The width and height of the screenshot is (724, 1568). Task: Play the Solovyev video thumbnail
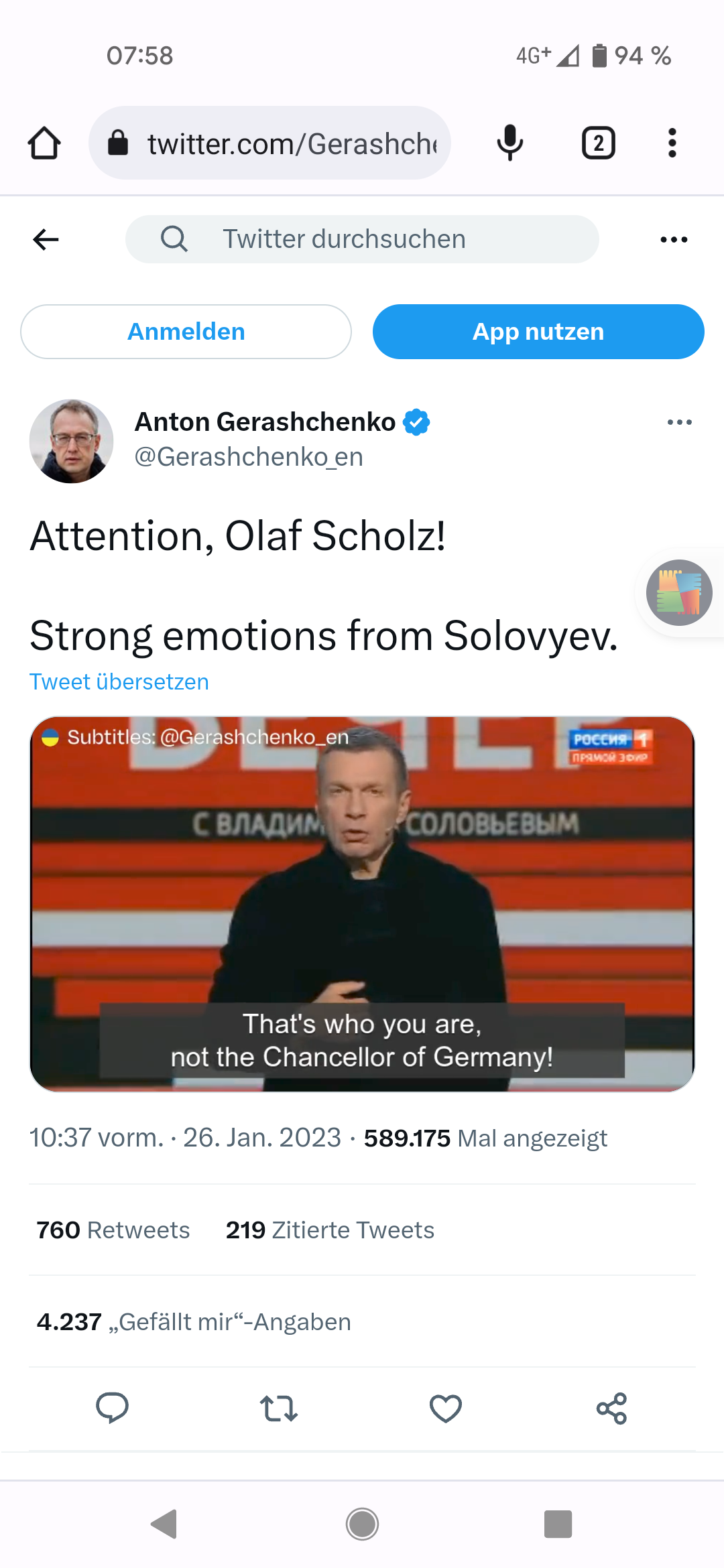point(362,903)
